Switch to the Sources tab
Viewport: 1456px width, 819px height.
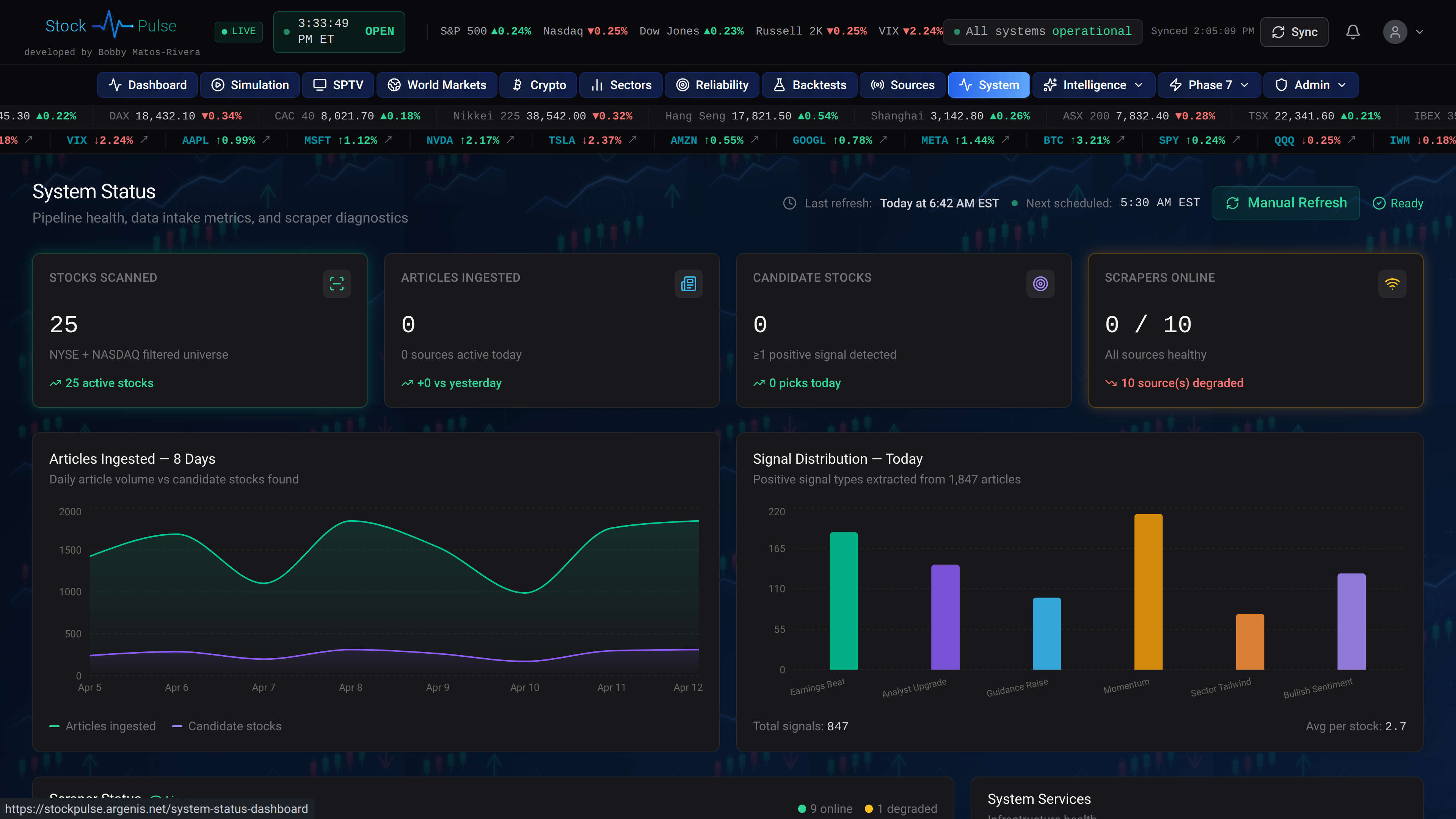coord(903,85)
